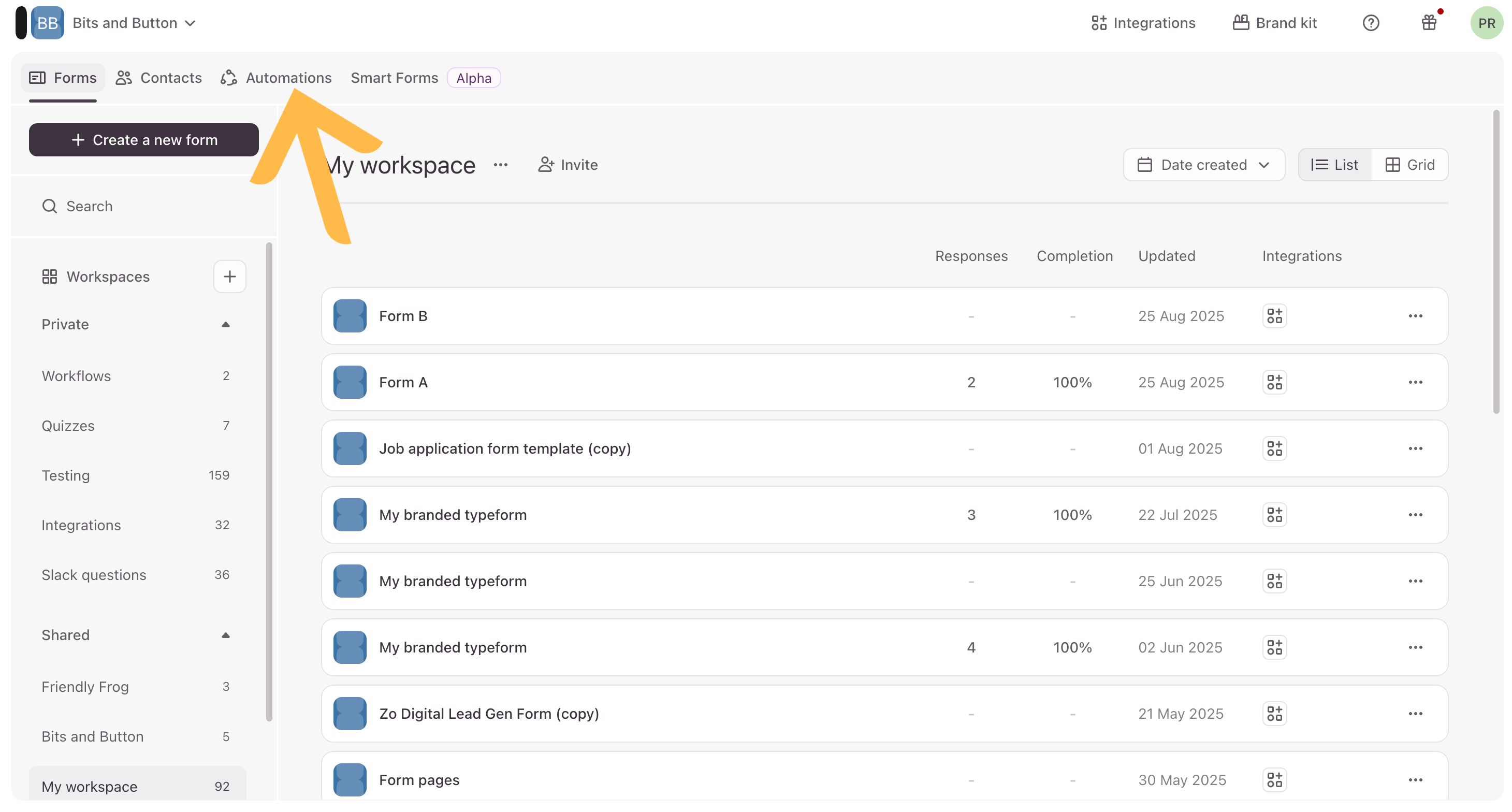
Task: Switch to List view
Action: pos(1335,165)
